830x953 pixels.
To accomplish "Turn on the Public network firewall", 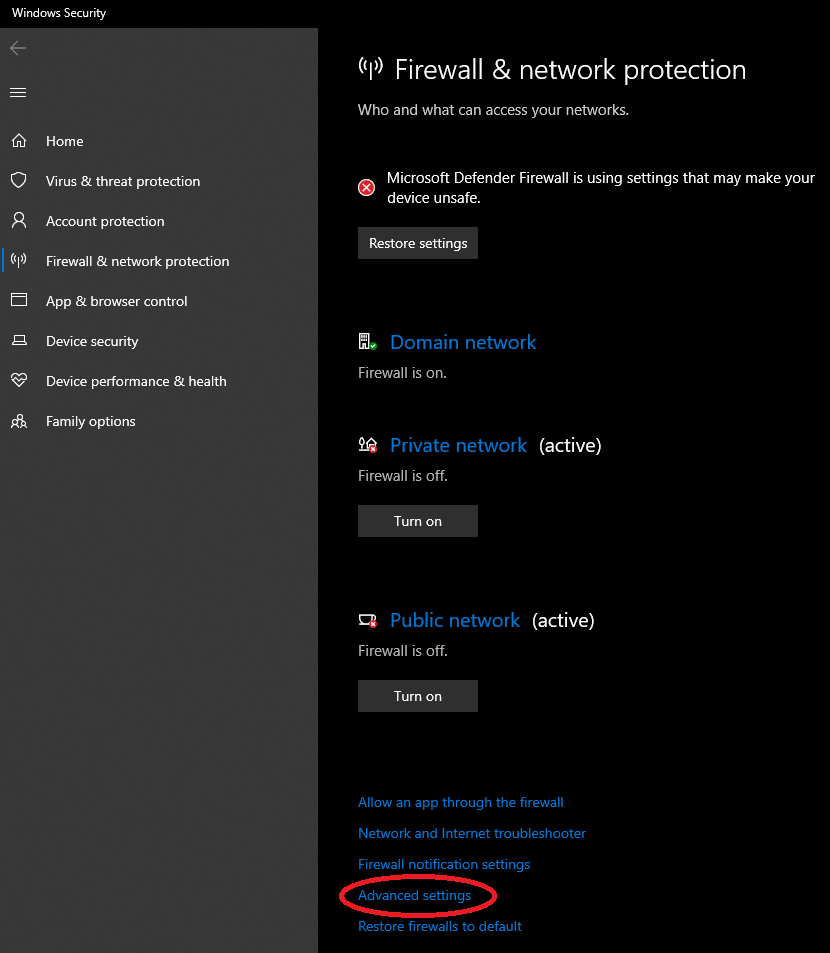I will (x=418, y=696).
